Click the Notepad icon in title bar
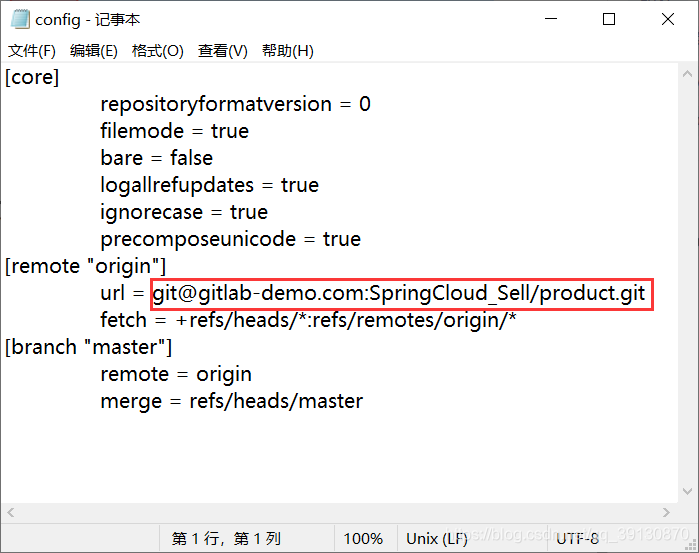 (20, 20)
